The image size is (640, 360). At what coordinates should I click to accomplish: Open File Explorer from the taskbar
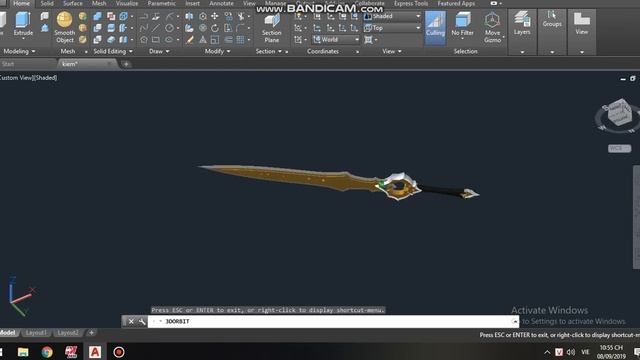[x=23, y=352]
